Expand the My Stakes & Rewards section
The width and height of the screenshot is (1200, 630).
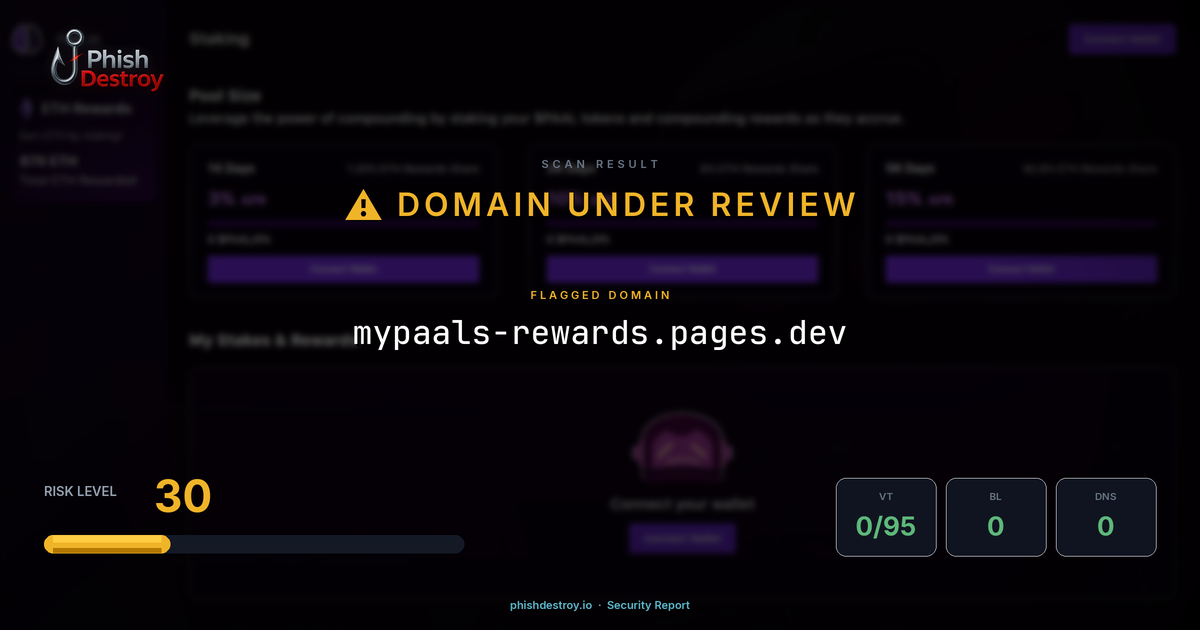(270, 340)
